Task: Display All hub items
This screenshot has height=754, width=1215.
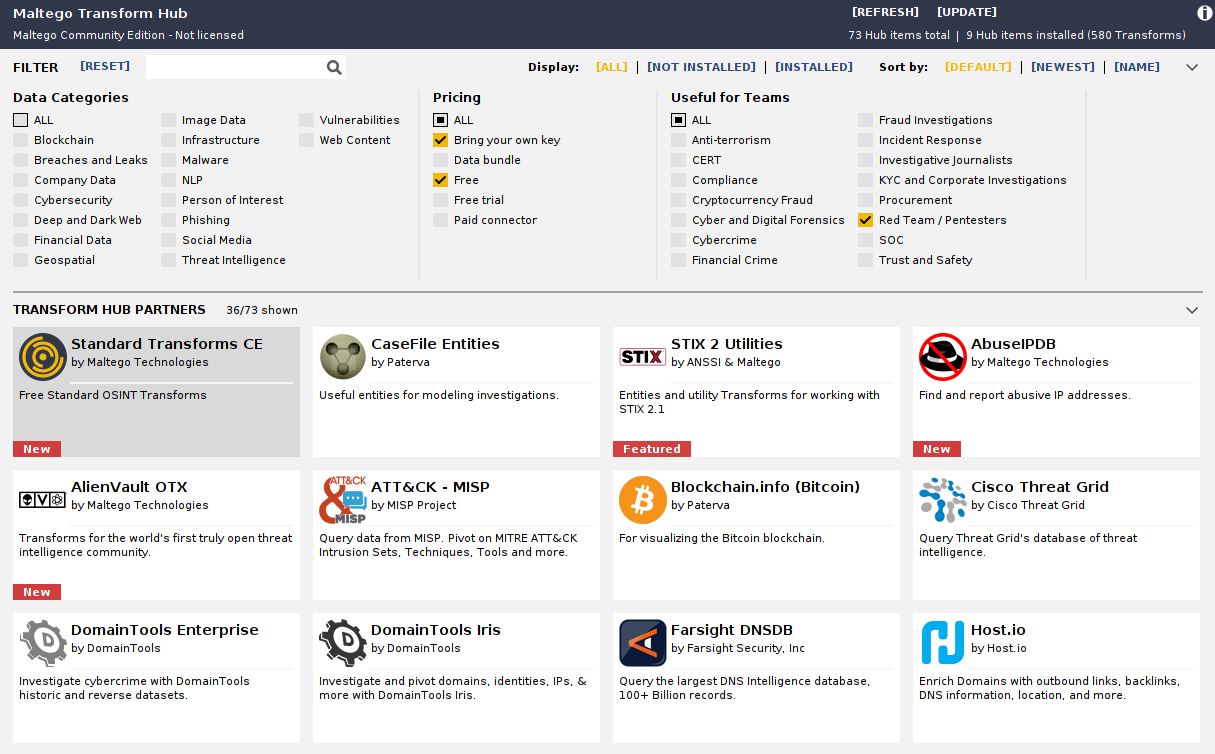Action: (x=612, y=67)
